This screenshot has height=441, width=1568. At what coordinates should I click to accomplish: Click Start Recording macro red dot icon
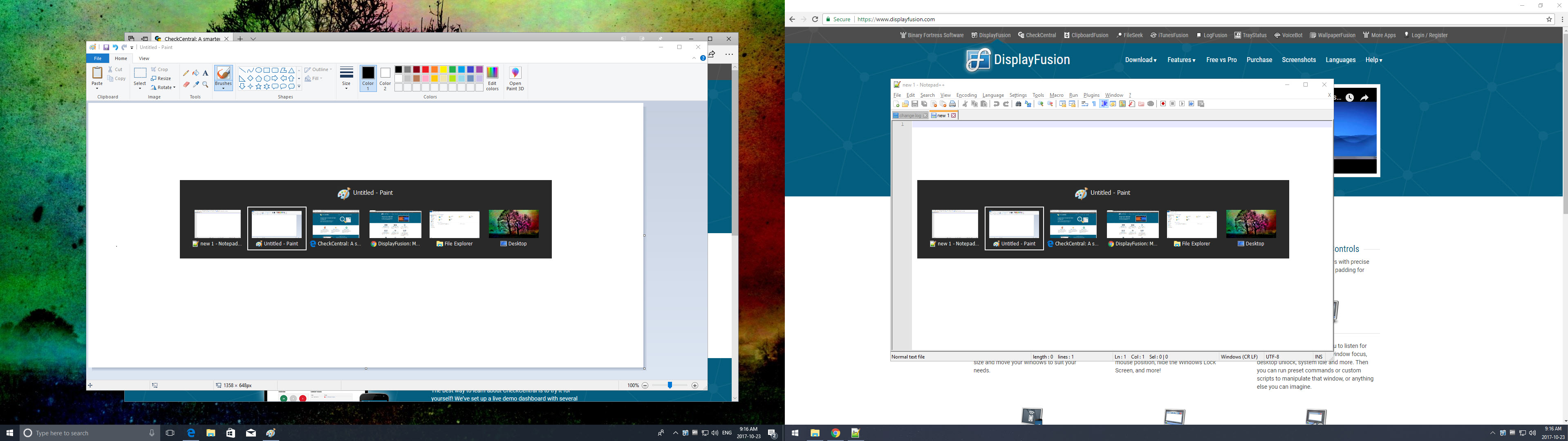click(1163, 104)
